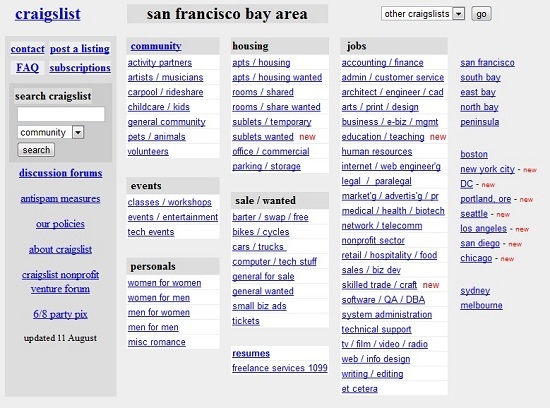Open classes / workshops events
Screen dimensions: 550x408
[169, 202]
